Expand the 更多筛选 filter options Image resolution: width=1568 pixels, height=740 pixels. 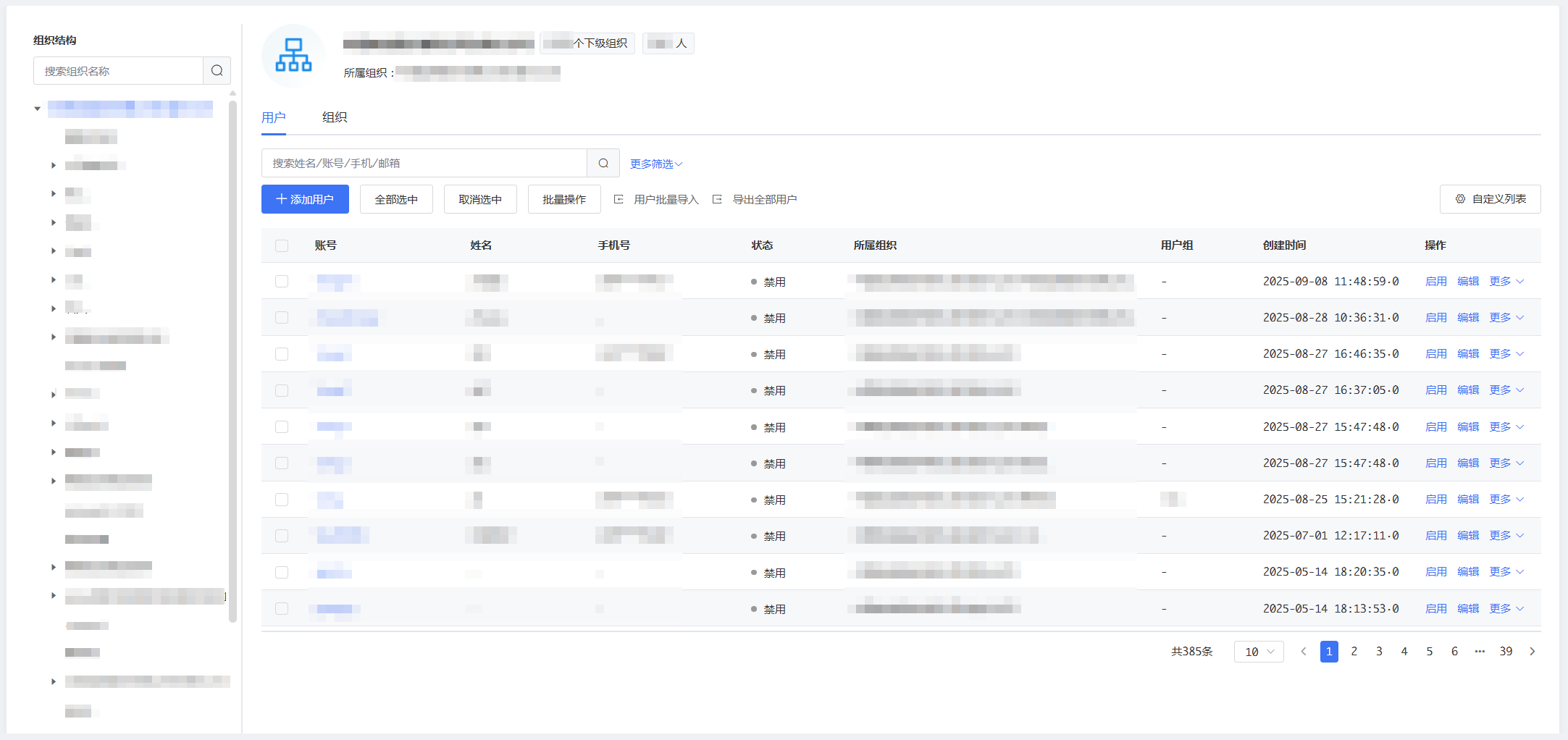[x=655, y=164]
